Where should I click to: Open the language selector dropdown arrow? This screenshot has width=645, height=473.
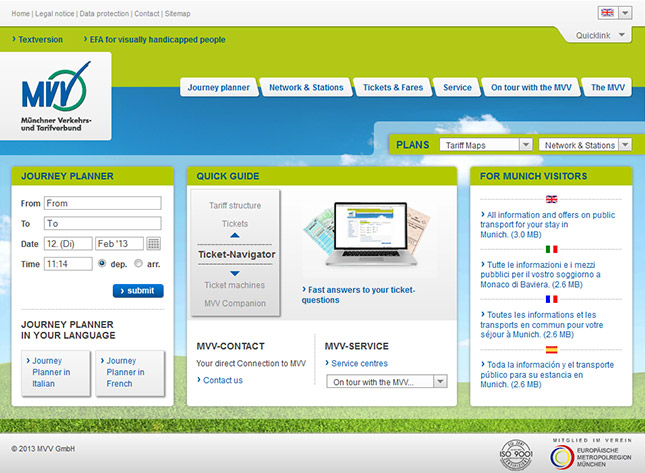click(625, 13)
